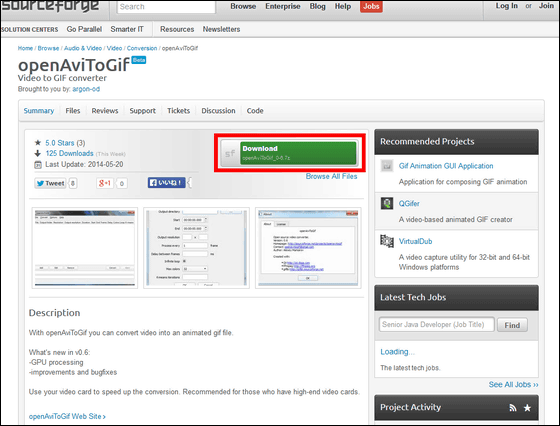Click the Tweet button

click(50, 183)
